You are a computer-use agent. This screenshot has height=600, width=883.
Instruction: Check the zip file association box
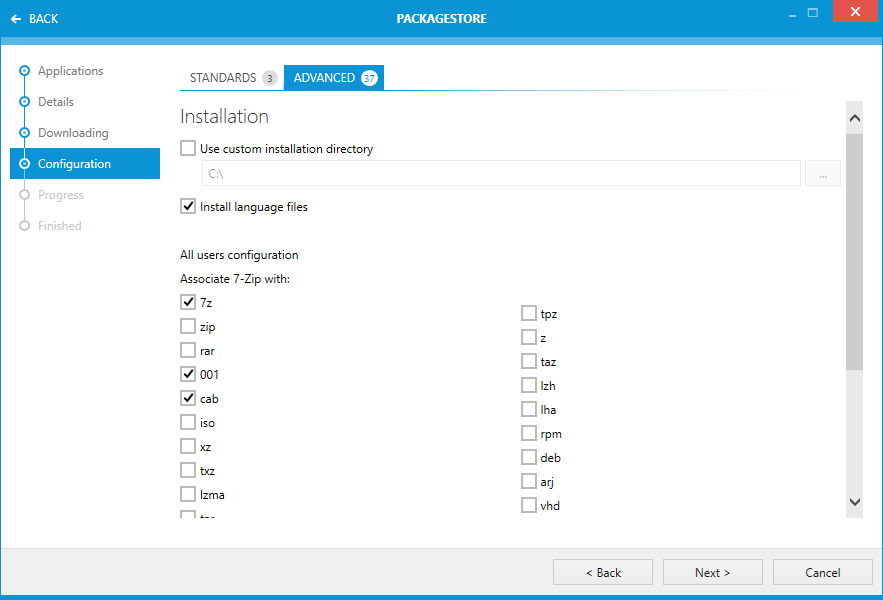(188, 326)
